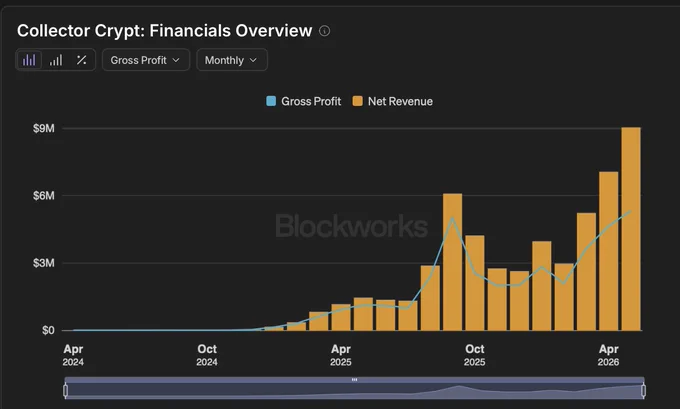Click the top center grip of range slider

click(x=354, y=380)
